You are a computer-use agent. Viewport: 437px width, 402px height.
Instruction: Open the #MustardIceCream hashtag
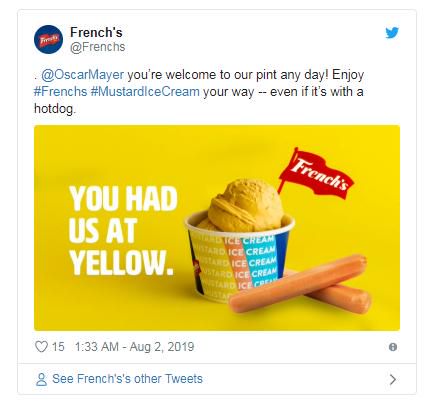[145, 91]
